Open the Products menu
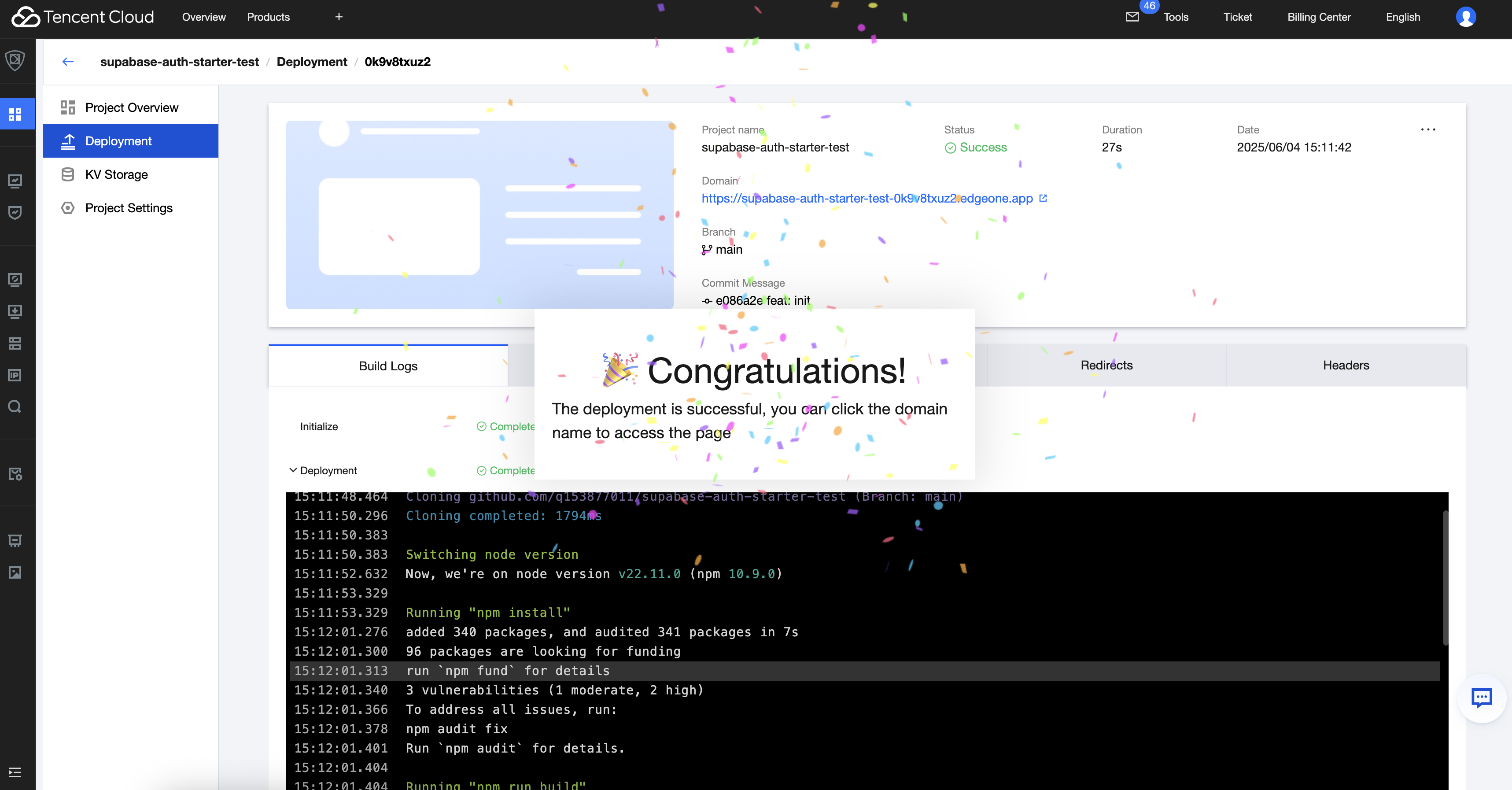 (x=268, y=17)
